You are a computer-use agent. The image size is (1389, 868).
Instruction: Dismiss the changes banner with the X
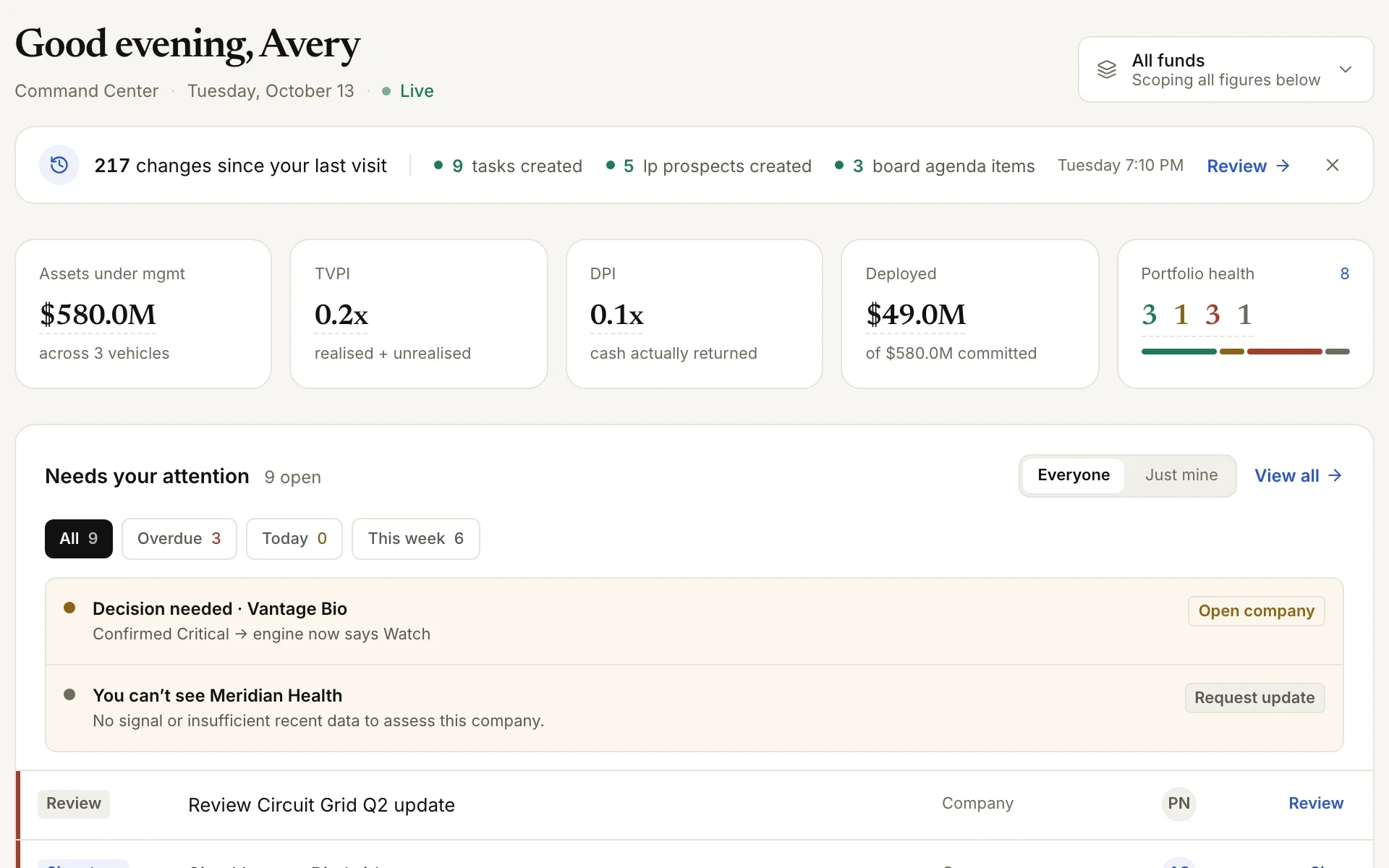[x=1333, y=166]
